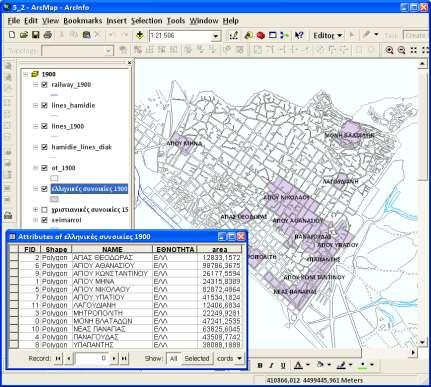Click the Bold text formatting icon
This screenshot has width=431, height=387.
click(260, 365)
